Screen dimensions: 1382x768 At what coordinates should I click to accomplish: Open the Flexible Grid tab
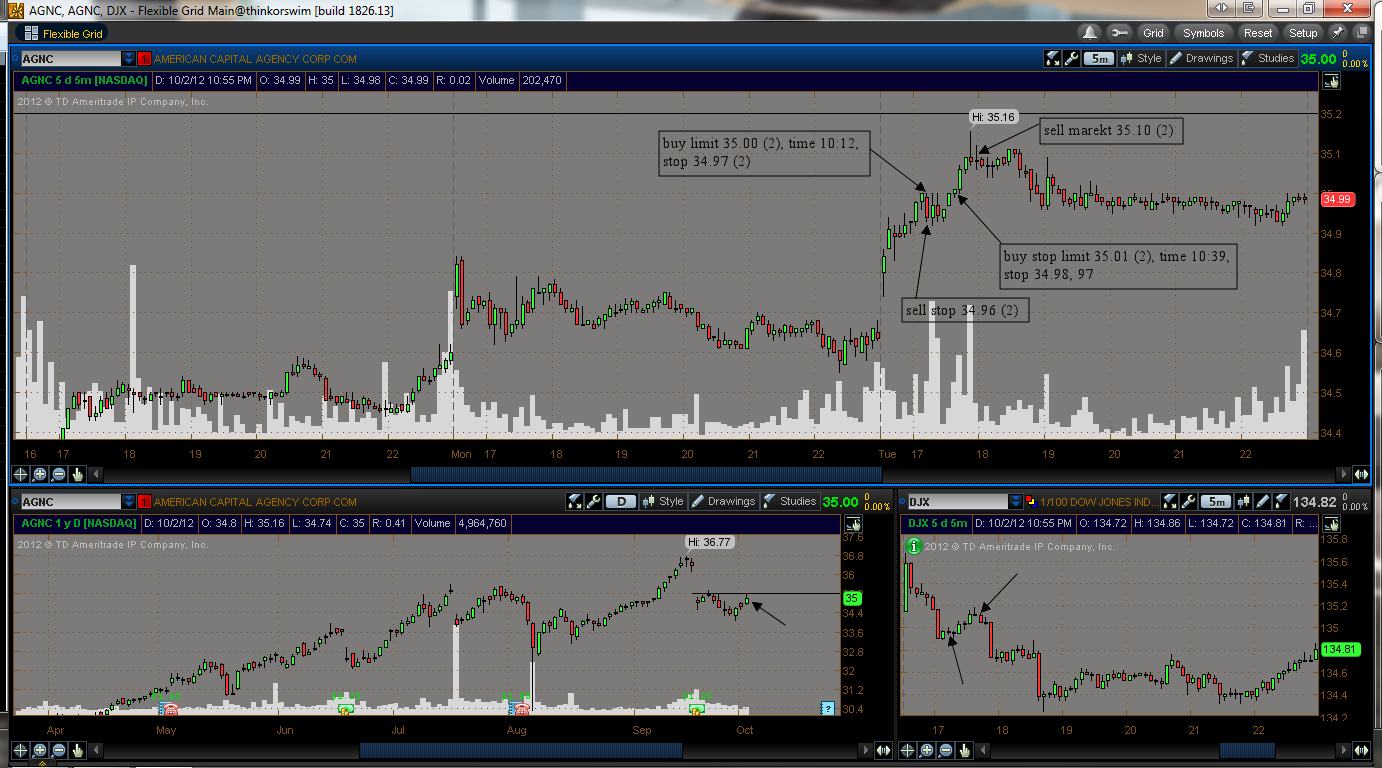(66, 33)
